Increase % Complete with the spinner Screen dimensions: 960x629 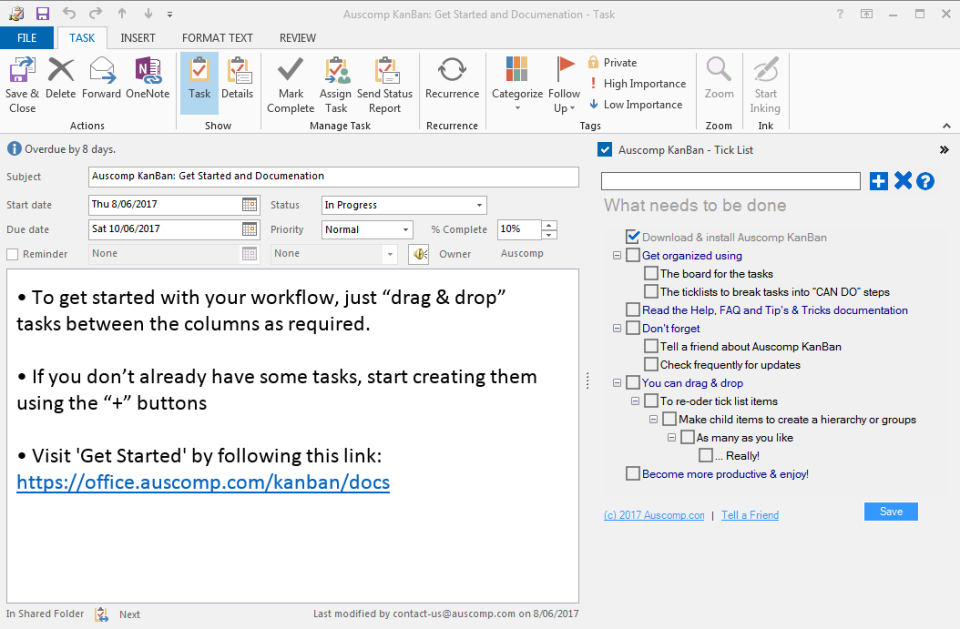[548, 225]
